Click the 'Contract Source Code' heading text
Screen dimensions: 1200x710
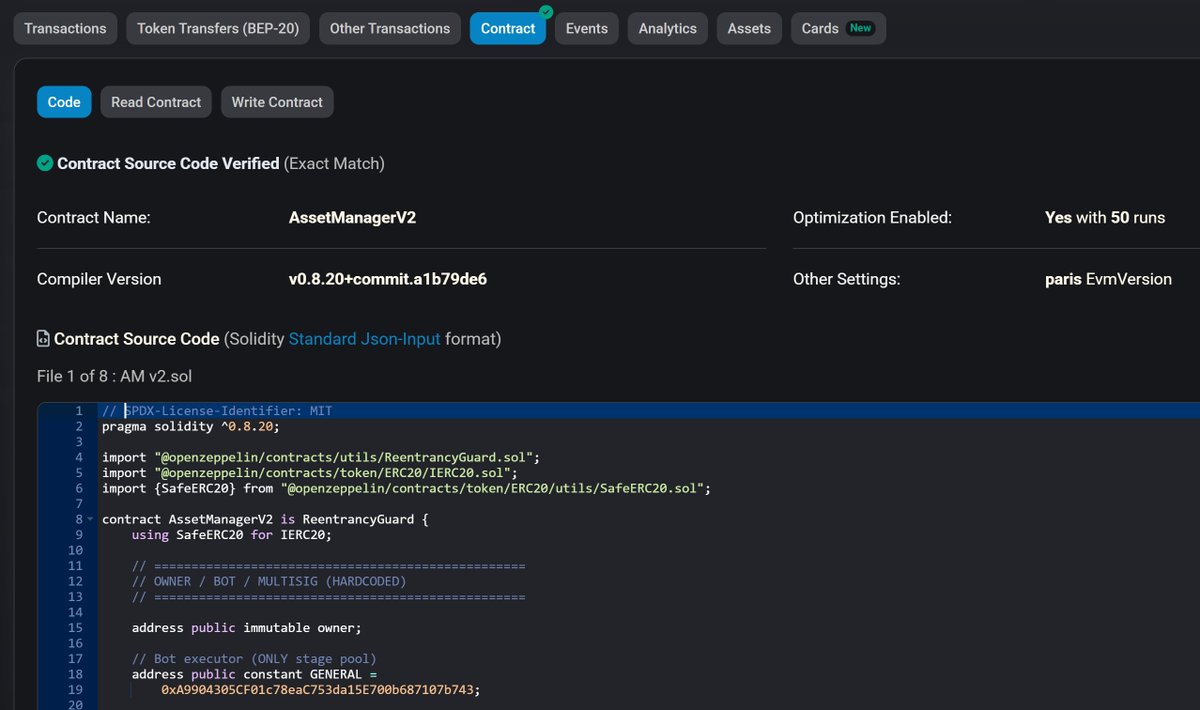137,339
